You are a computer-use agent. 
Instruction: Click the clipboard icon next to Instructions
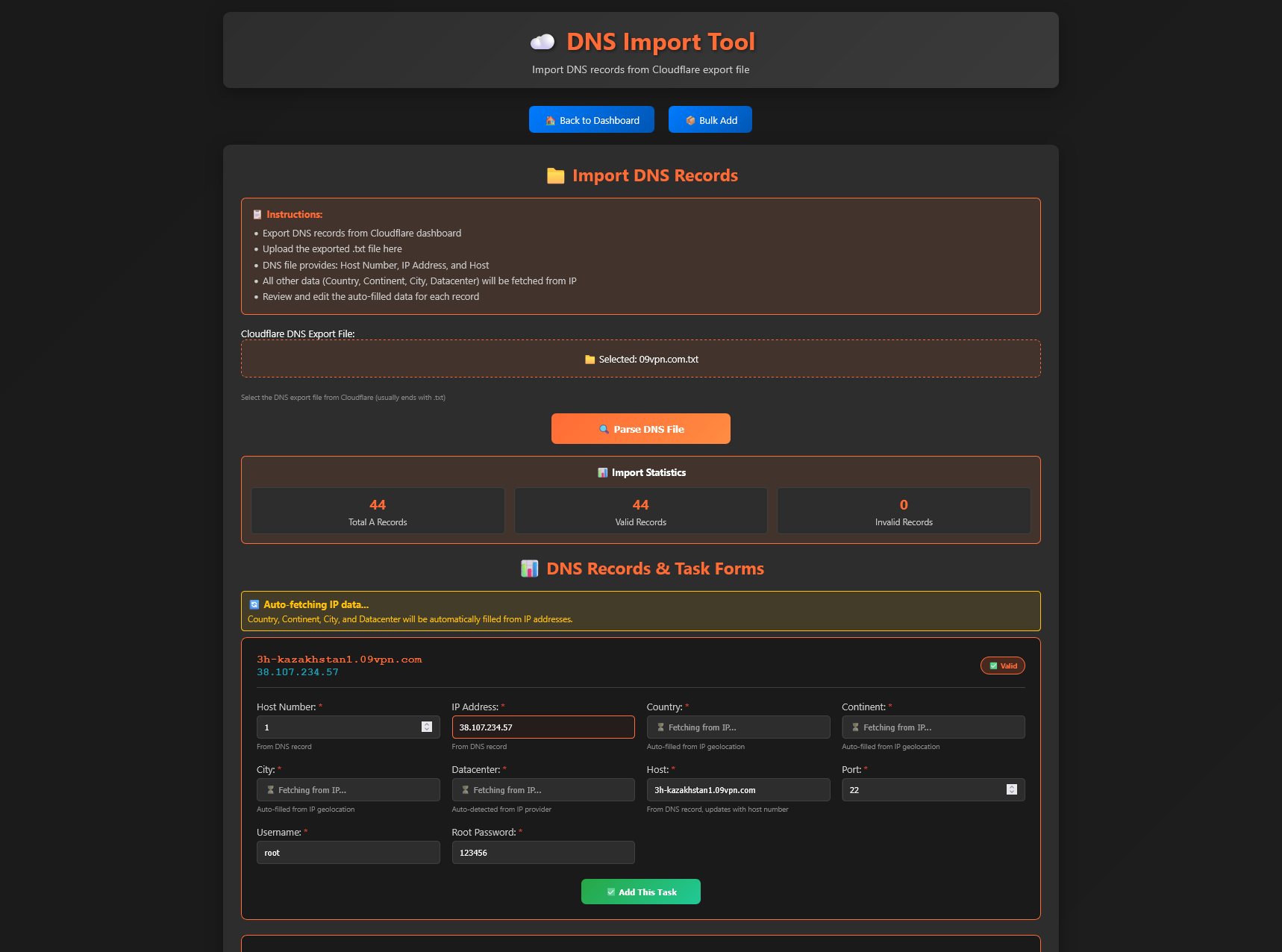click(257, 215)
